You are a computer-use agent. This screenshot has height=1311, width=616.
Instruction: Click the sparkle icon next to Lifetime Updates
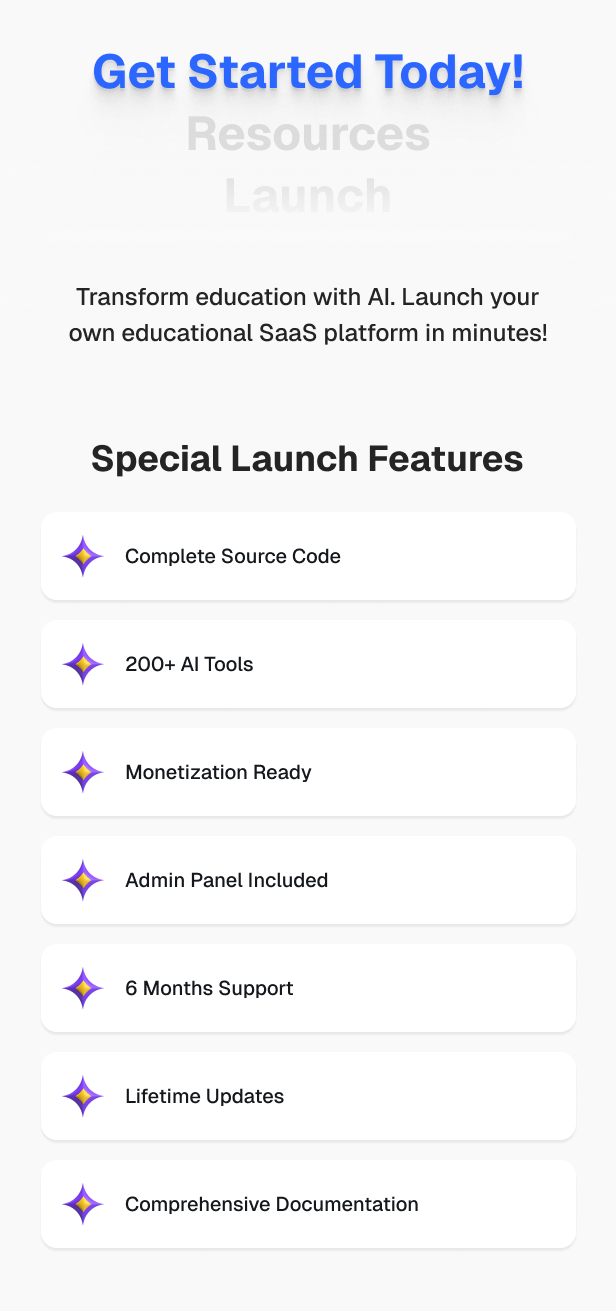click(x=83, y=1096)
